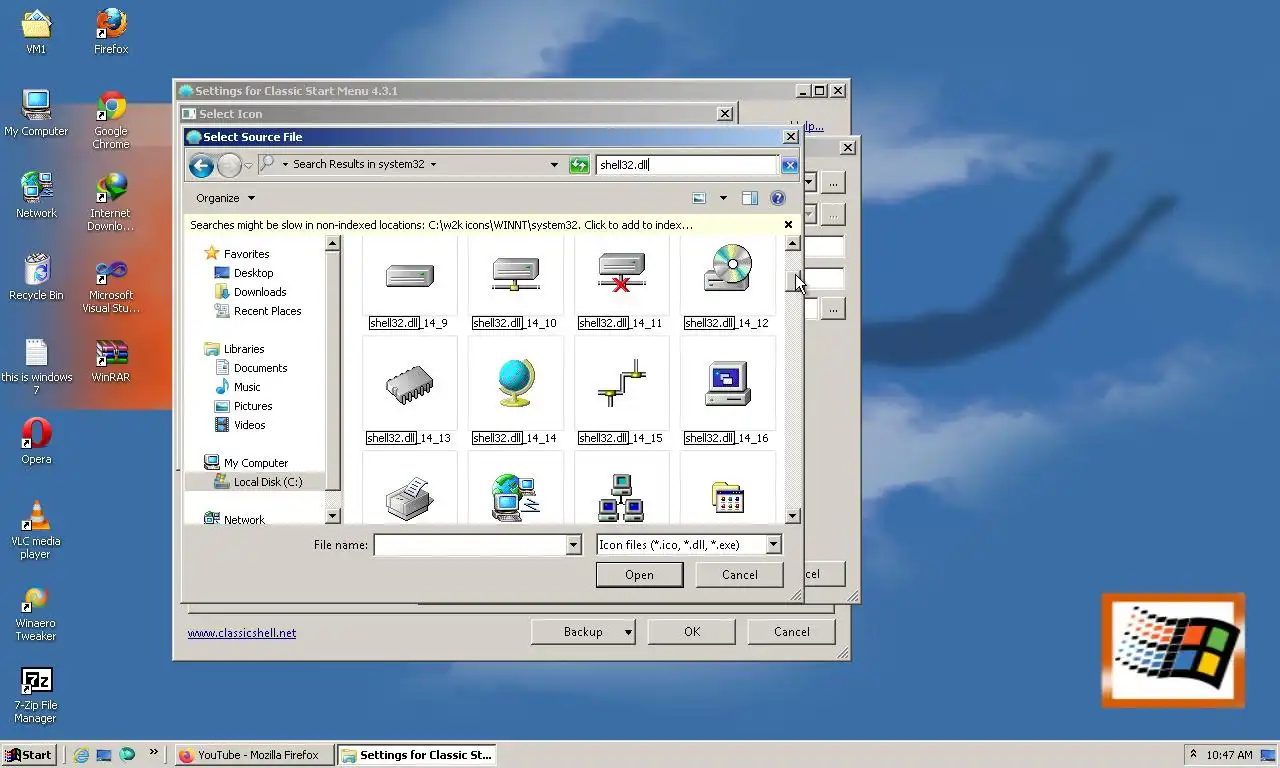1280x768 pixels.
Task: Click the shell32.dll search box
Action: [x=687, y=165]
